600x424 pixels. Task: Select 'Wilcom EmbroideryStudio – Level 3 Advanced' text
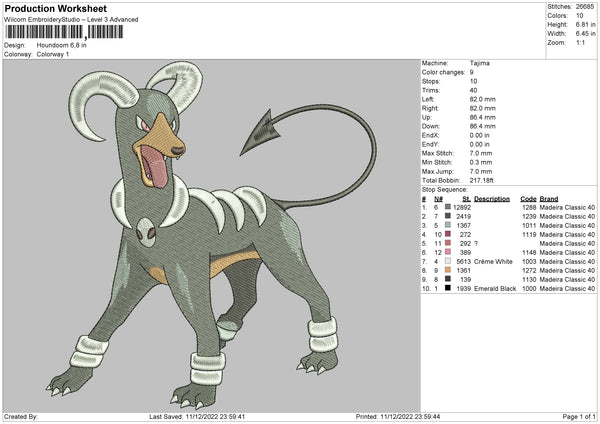(71, 20)
